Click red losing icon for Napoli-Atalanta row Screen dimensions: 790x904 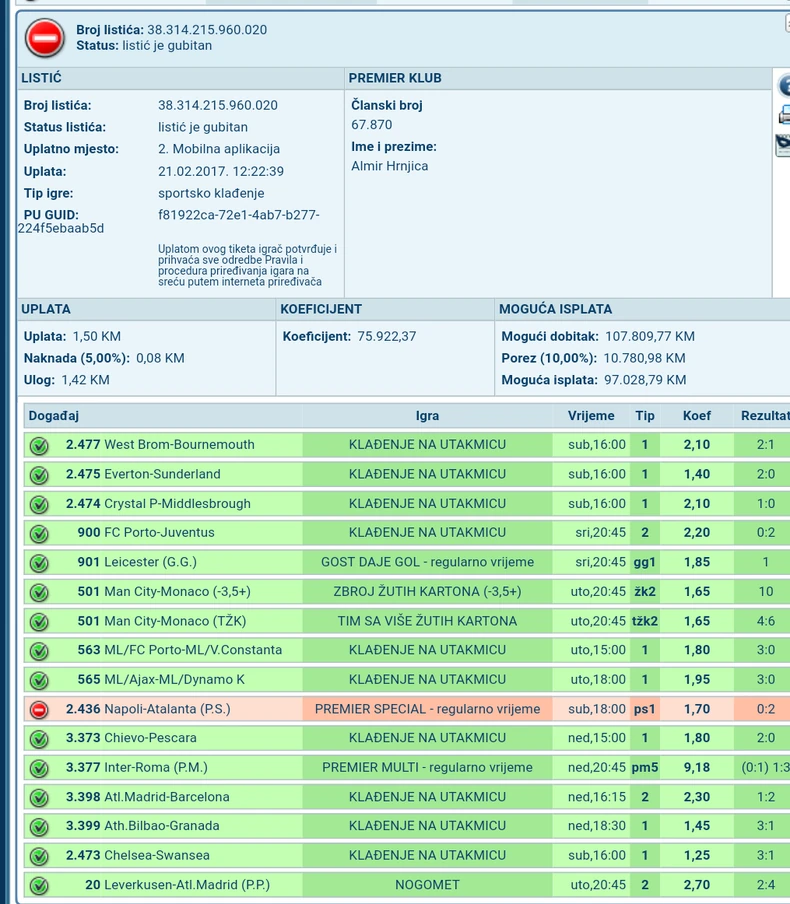point(39,709)
